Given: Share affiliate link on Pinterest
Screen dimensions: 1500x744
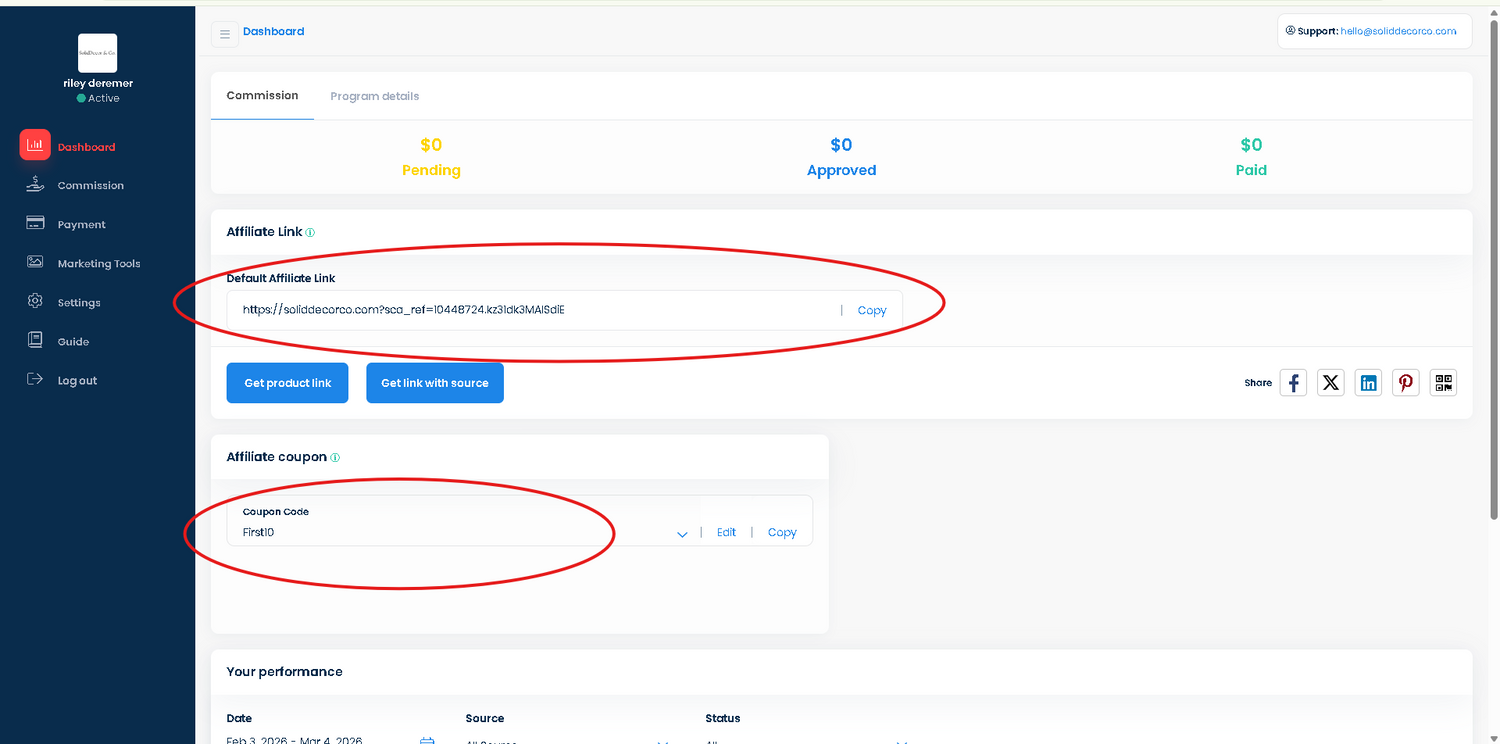Looking at the screenshot, I should point(1405,382).
